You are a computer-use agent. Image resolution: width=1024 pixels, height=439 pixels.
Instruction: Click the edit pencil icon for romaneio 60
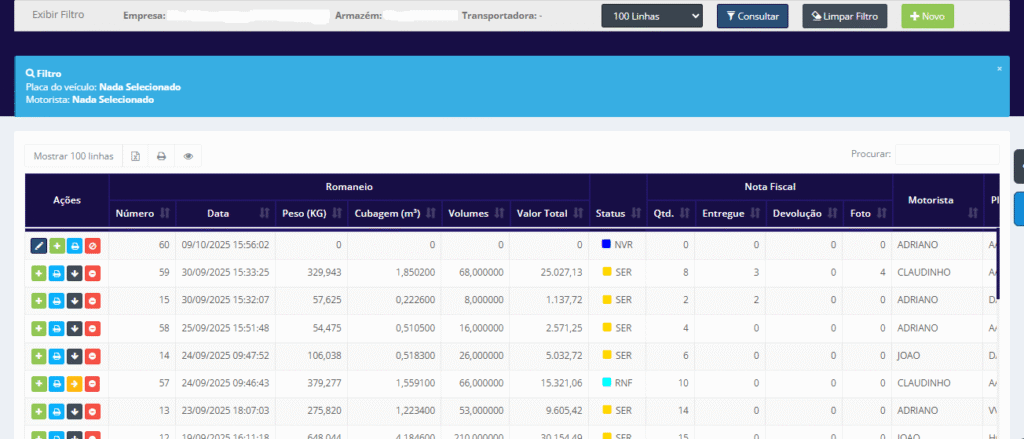(x=39, y=245)
